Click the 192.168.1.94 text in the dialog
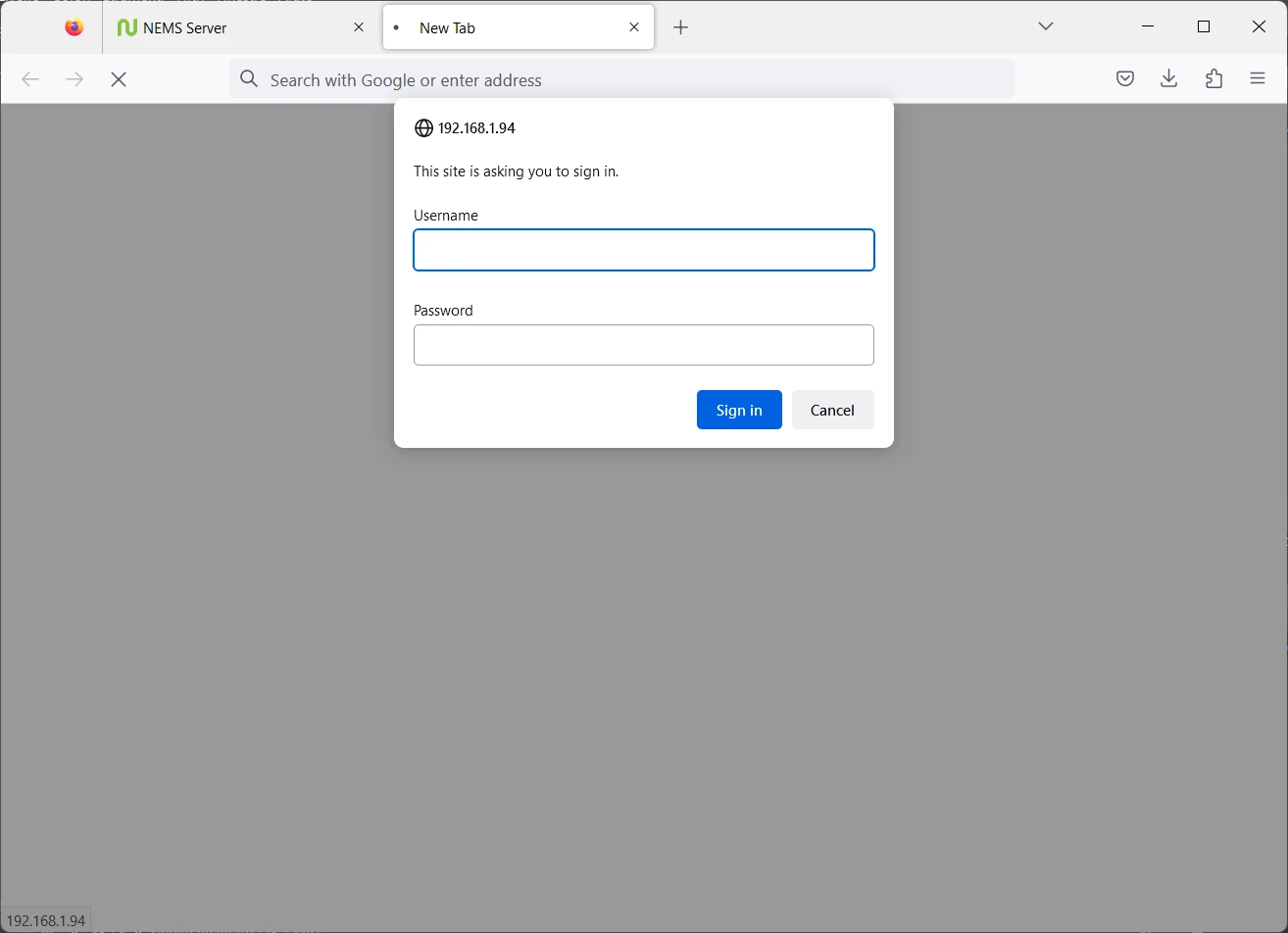The height and width of the screenshot is (933, 1288). (x=476, y=128)
